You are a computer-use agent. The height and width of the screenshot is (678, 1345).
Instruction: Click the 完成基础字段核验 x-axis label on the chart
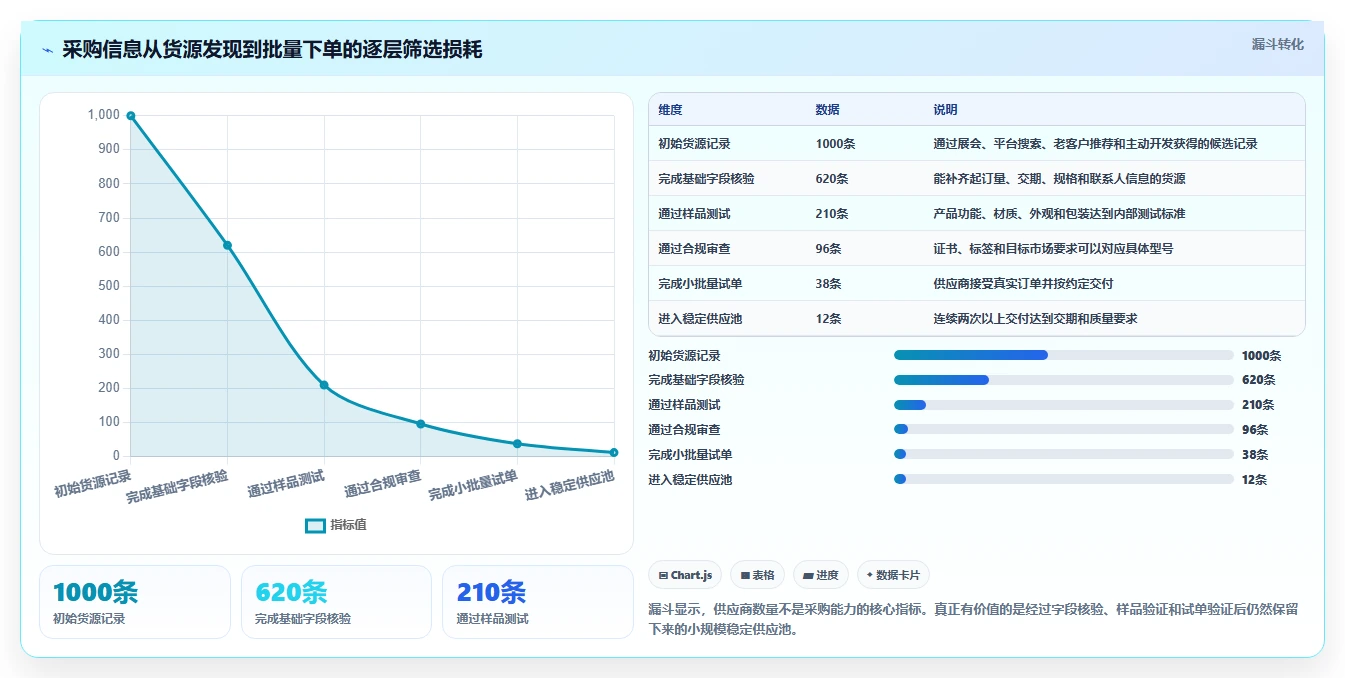coord(177,486)
